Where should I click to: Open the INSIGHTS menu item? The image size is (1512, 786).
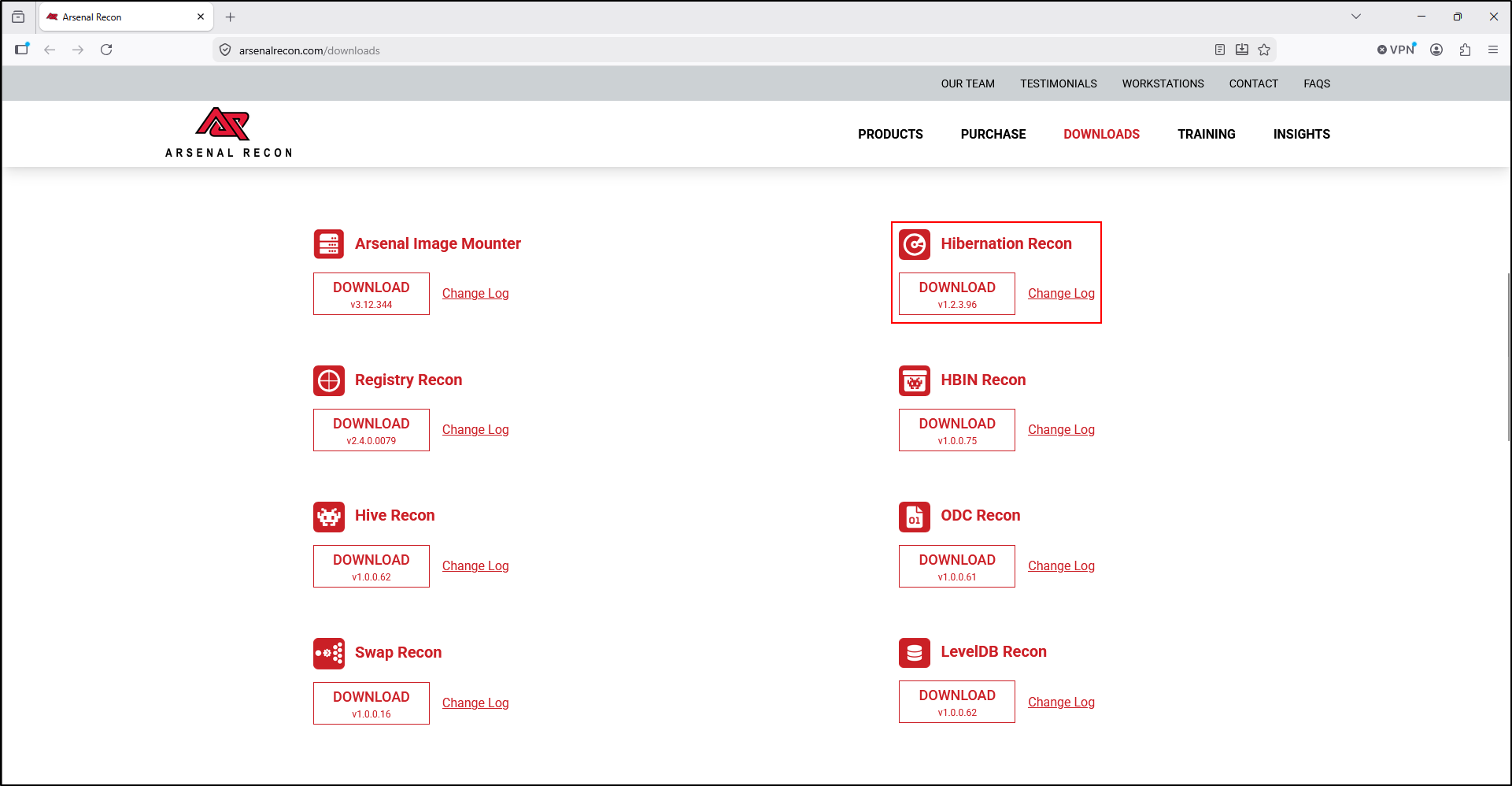pos(1302,134)
